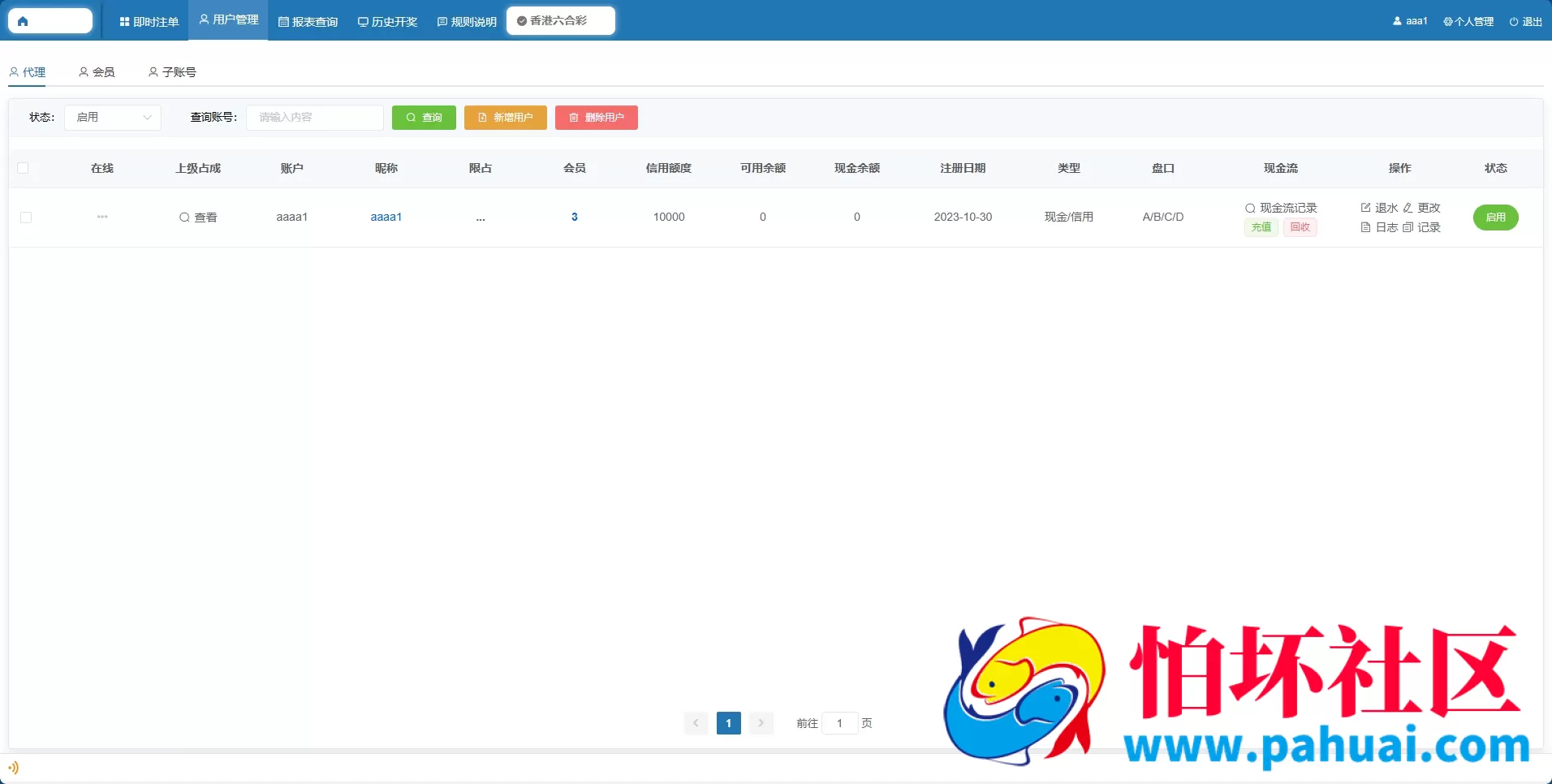Click the green 充值 tag

click(1261, 227)
